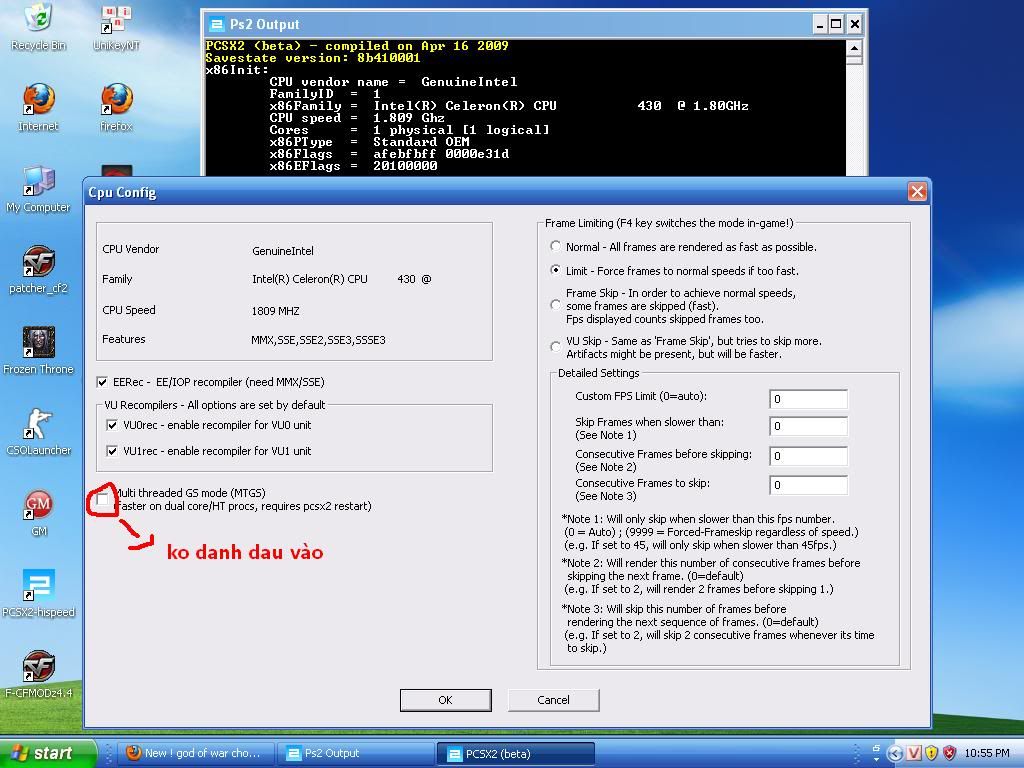Switch to Ps2 Output taskbar item
Screen dimensions: 1024x768
point(355,754)
